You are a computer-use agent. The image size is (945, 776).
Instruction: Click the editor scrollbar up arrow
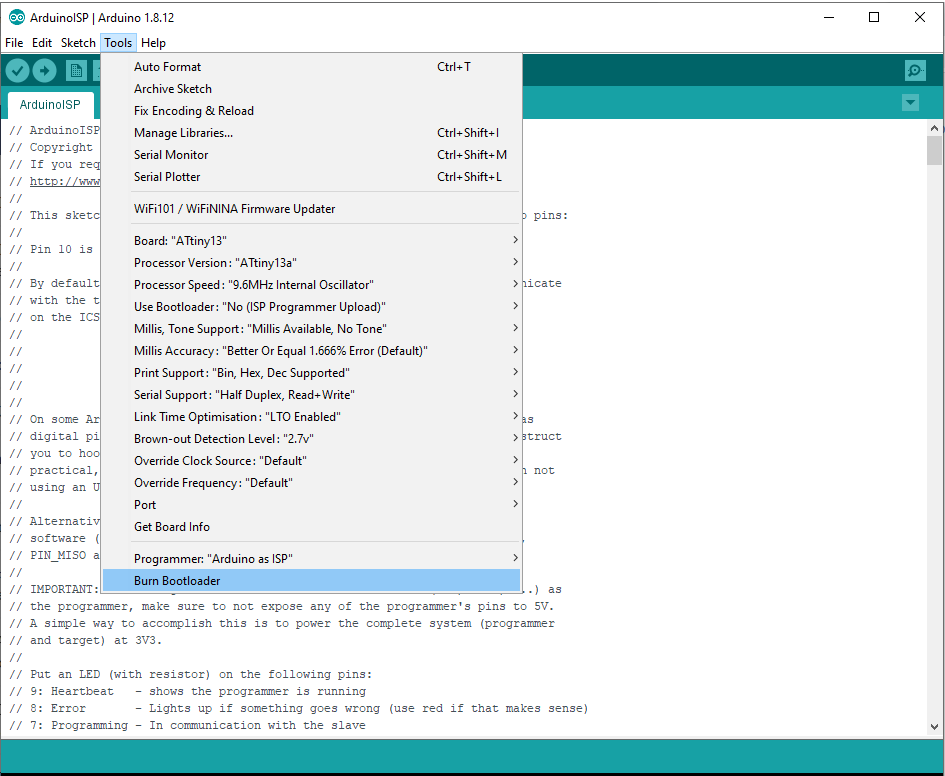pos(934,128)
